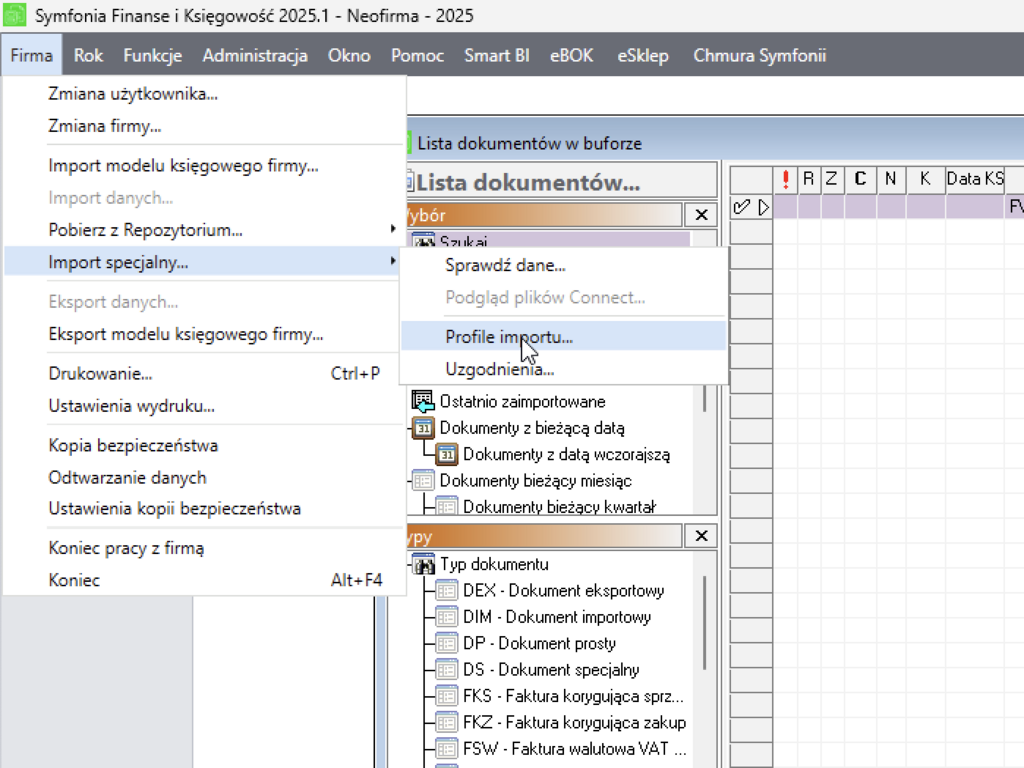Select Kopia bezpieczeństwa
The width and height of the screenshot is (1024, 768).
tap(204, 445)
